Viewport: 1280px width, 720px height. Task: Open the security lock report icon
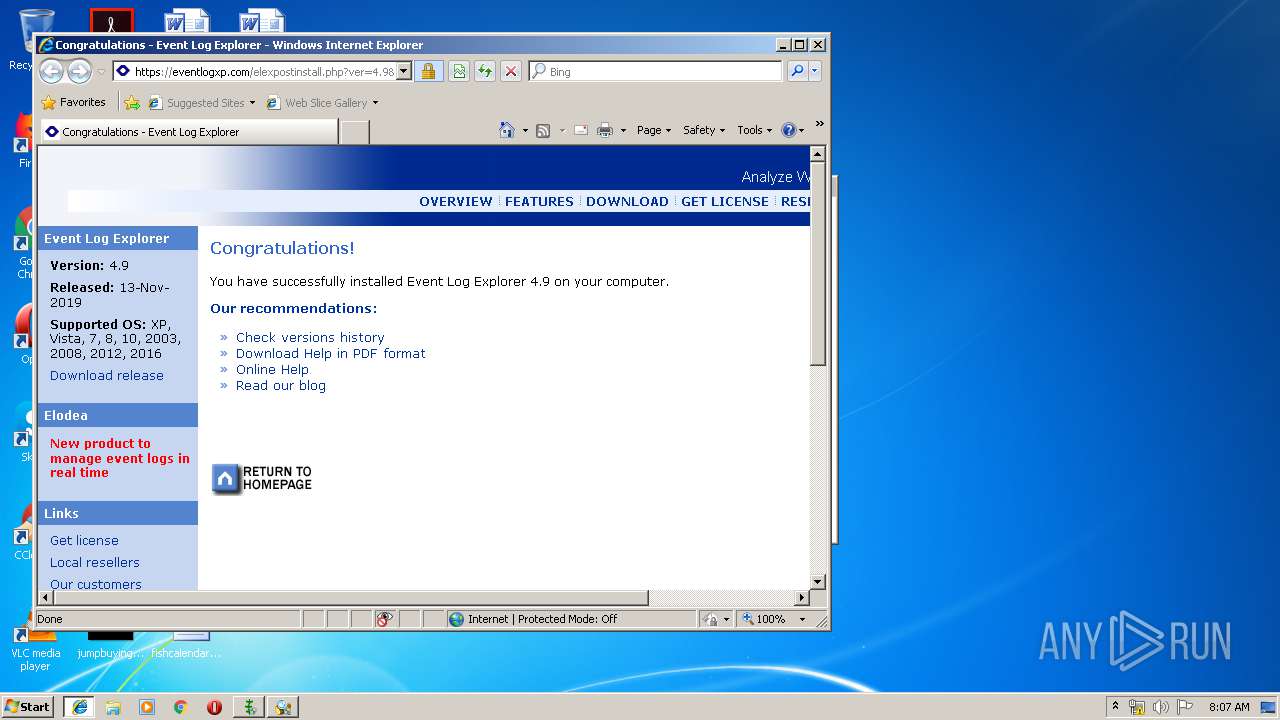click(x=428, y=71)
